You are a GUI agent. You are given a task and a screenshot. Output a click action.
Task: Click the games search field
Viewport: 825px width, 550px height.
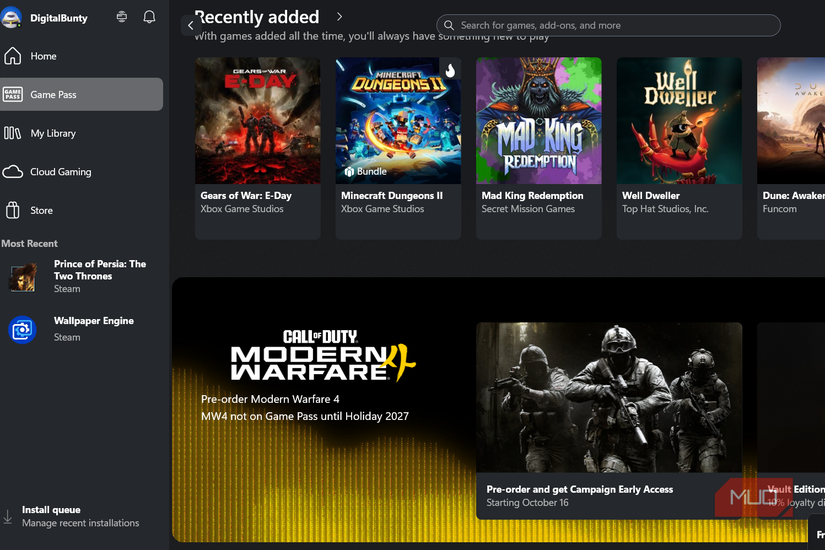(x=608, y=25)
